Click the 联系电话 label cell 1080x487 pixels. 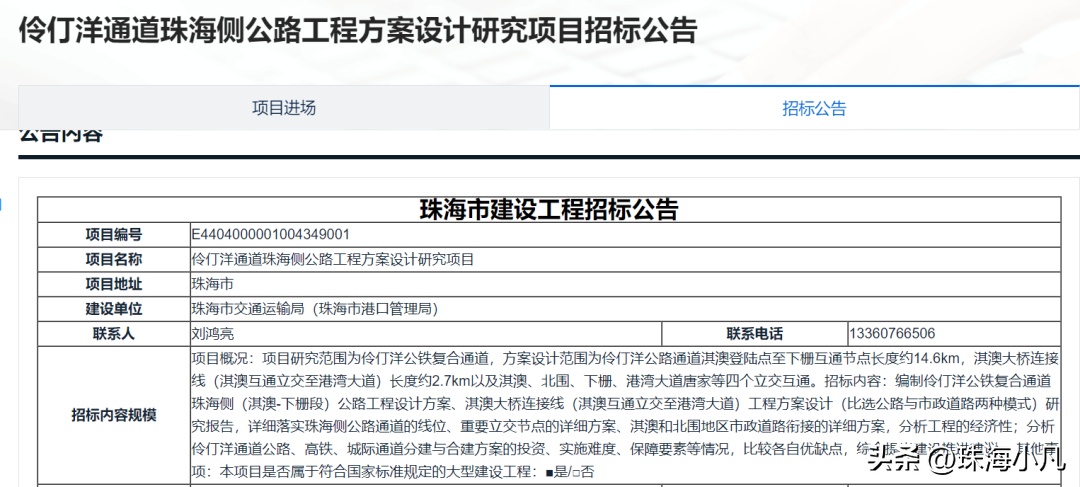pos(755,334)
